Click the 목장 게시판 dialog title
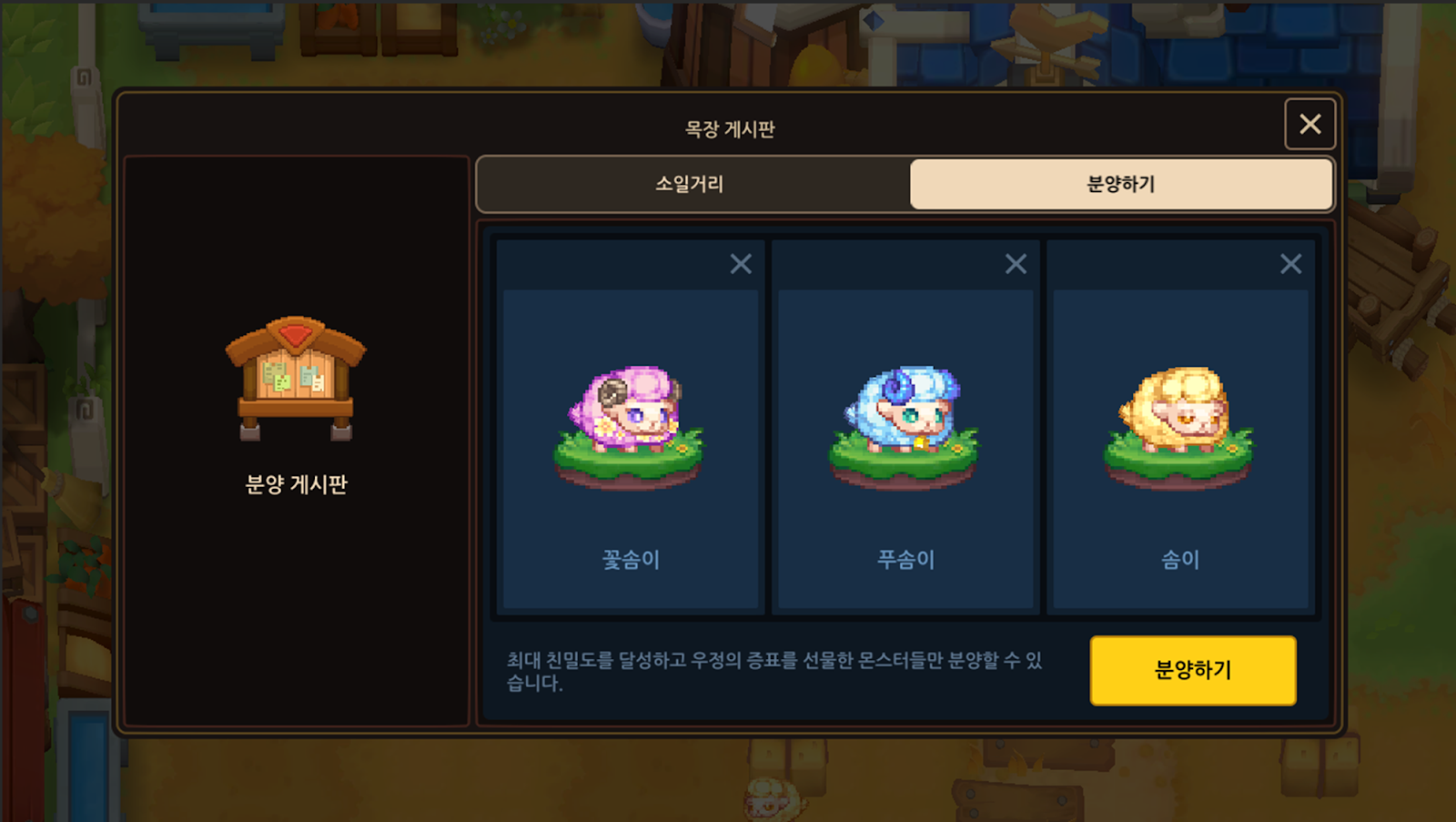This screenshot has height=822, width=1456. click(730, 129)
